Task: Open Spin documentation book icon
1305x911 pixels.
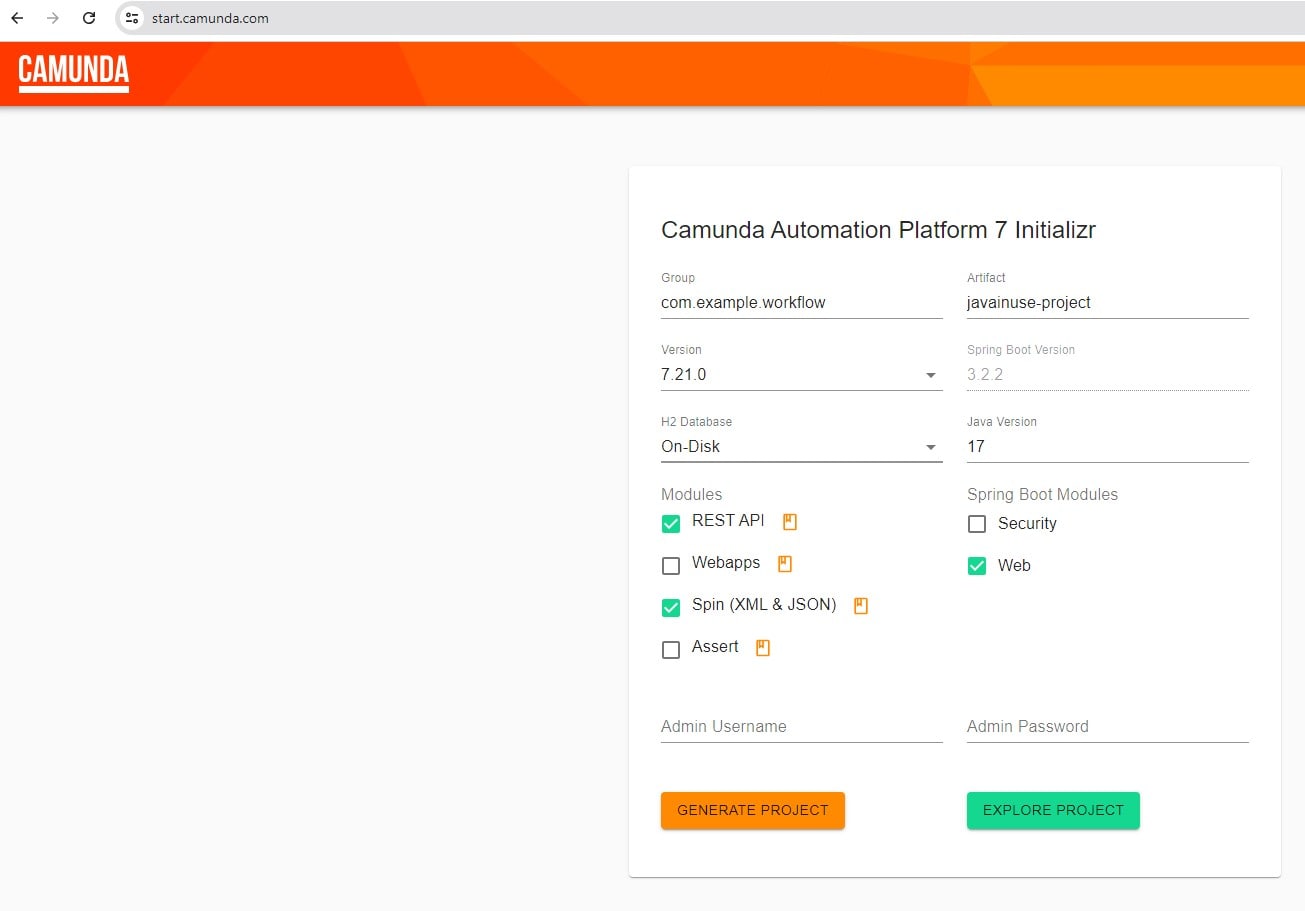Action: (861, 605)
